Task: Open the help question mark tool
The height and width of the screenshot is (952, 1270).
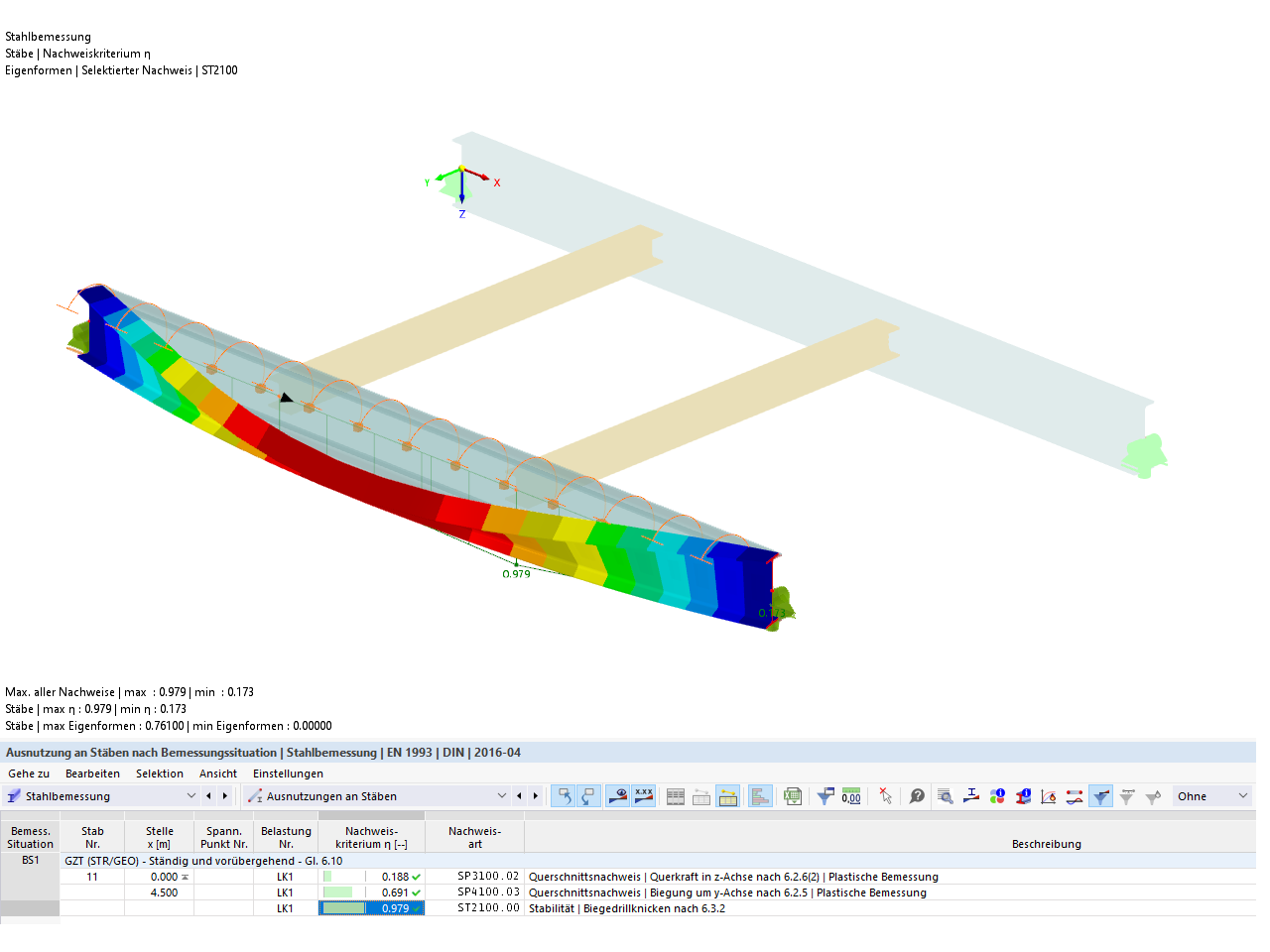Action: [915, 796]
